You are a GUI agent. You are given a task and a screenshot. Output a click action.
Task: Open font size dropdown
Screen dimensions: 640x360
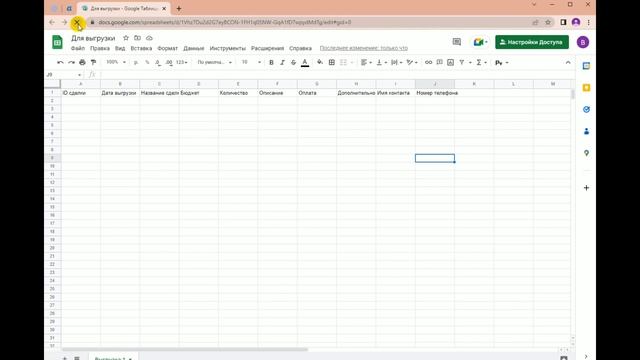[x=251, y=62]
